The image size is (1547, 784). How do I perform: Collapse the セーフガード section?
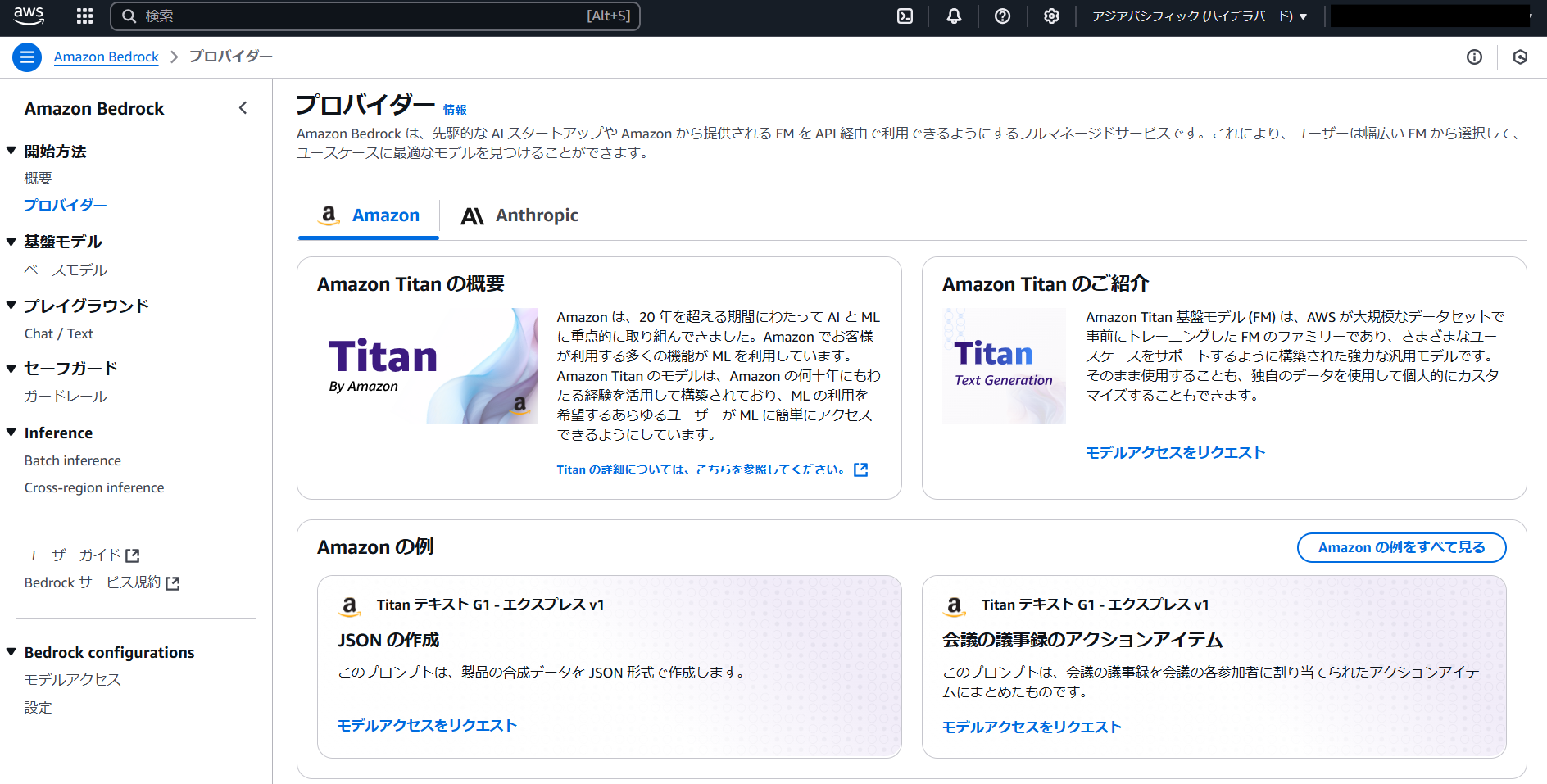(x=11, y=369)
